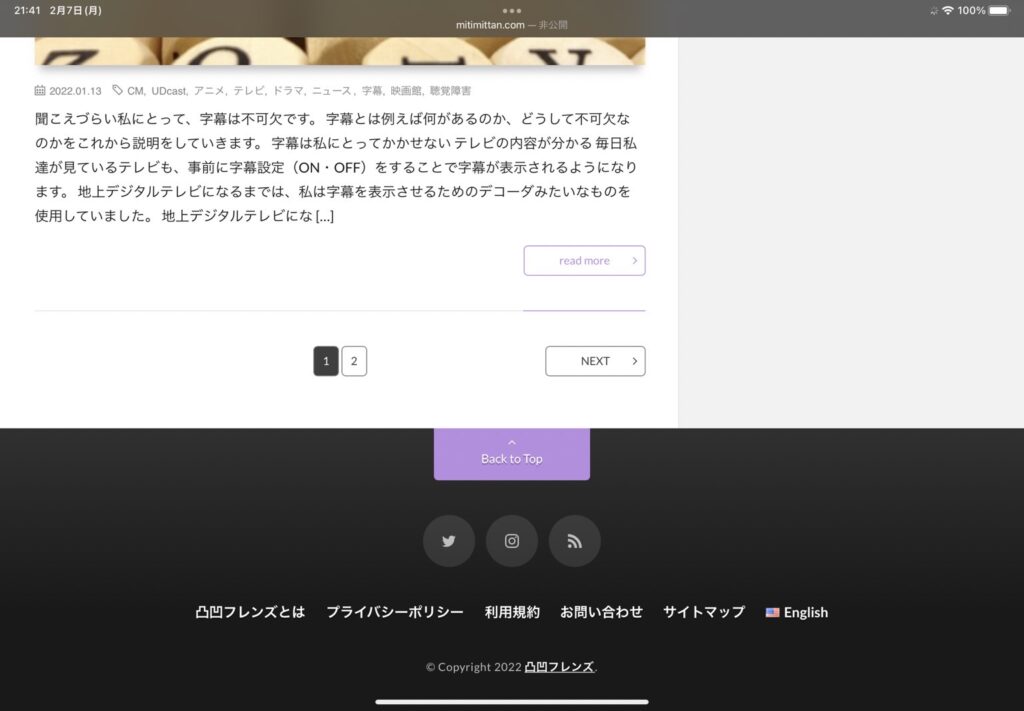This screenshot has height=711, width=1024.
Task: Open the UDcast tag link
Action: (x=168, y=91)
